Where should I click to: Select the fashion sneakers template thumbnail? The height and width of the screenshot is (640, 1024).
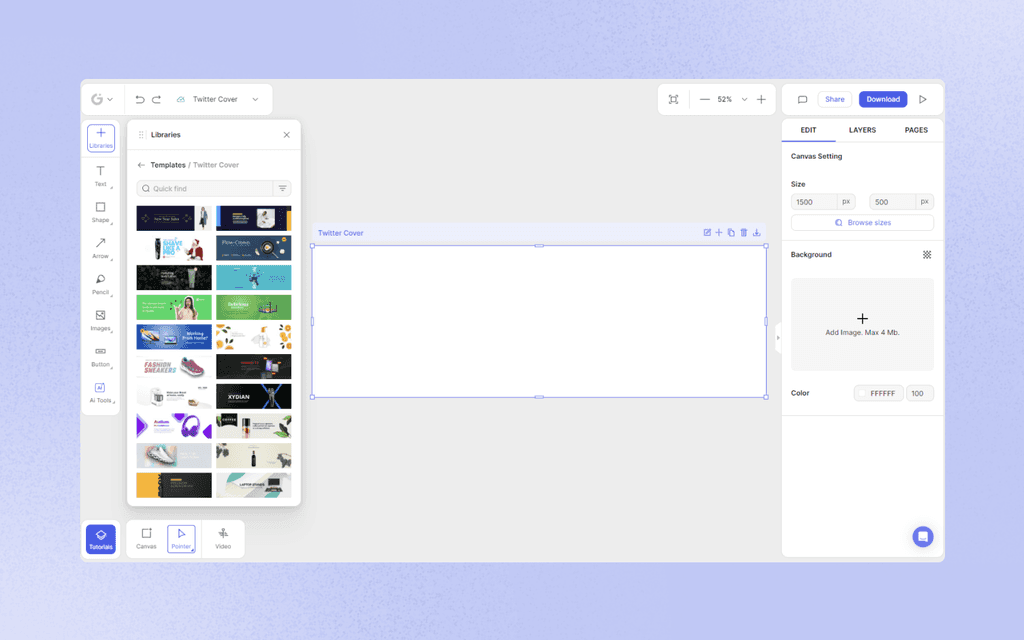[x=173, y=366]
